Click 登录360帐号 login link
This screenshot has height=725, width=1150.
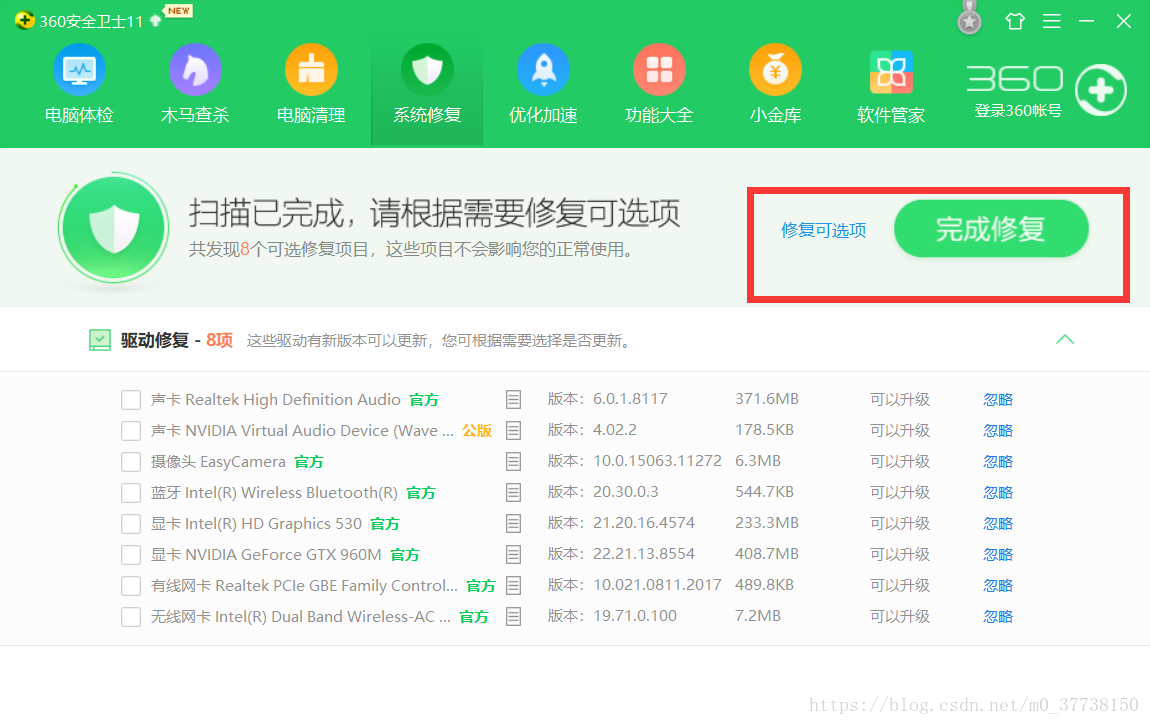click(1018, 111)
